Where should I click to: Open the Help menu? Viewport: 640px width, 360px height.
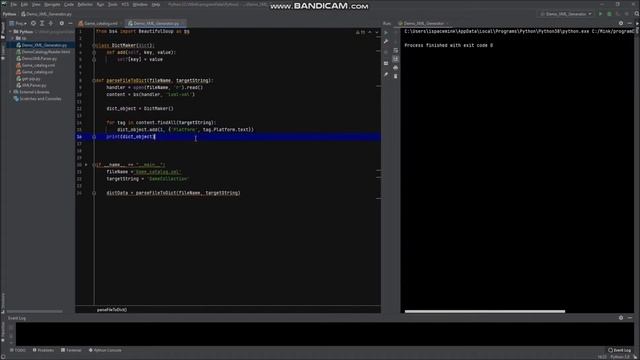pos(156,4)
